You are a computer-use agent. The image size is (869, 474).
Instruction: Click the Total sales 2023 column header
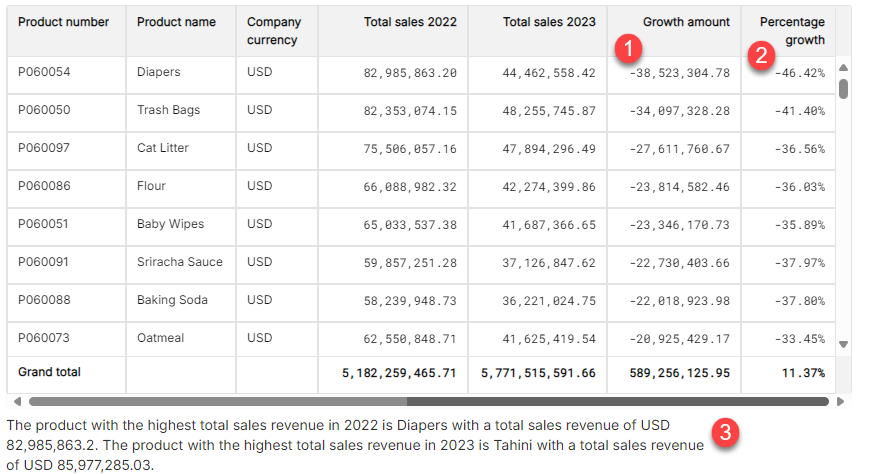click(x=549, y=22)
